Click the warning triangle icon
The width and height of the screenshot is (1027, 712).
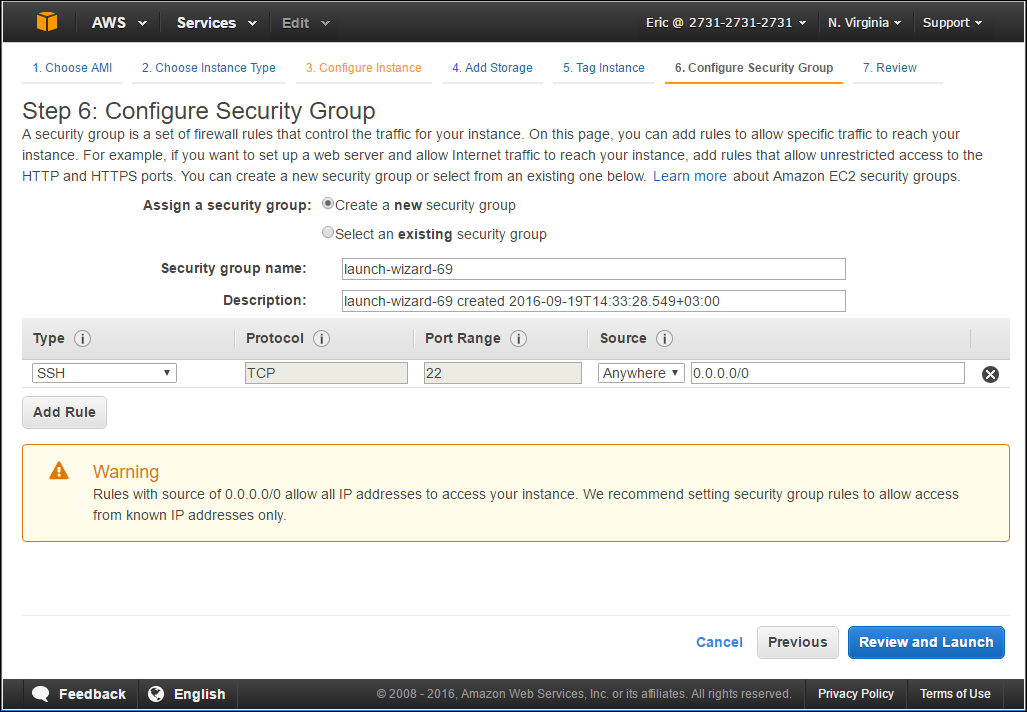pyautogui.click(x=59, y=470)
